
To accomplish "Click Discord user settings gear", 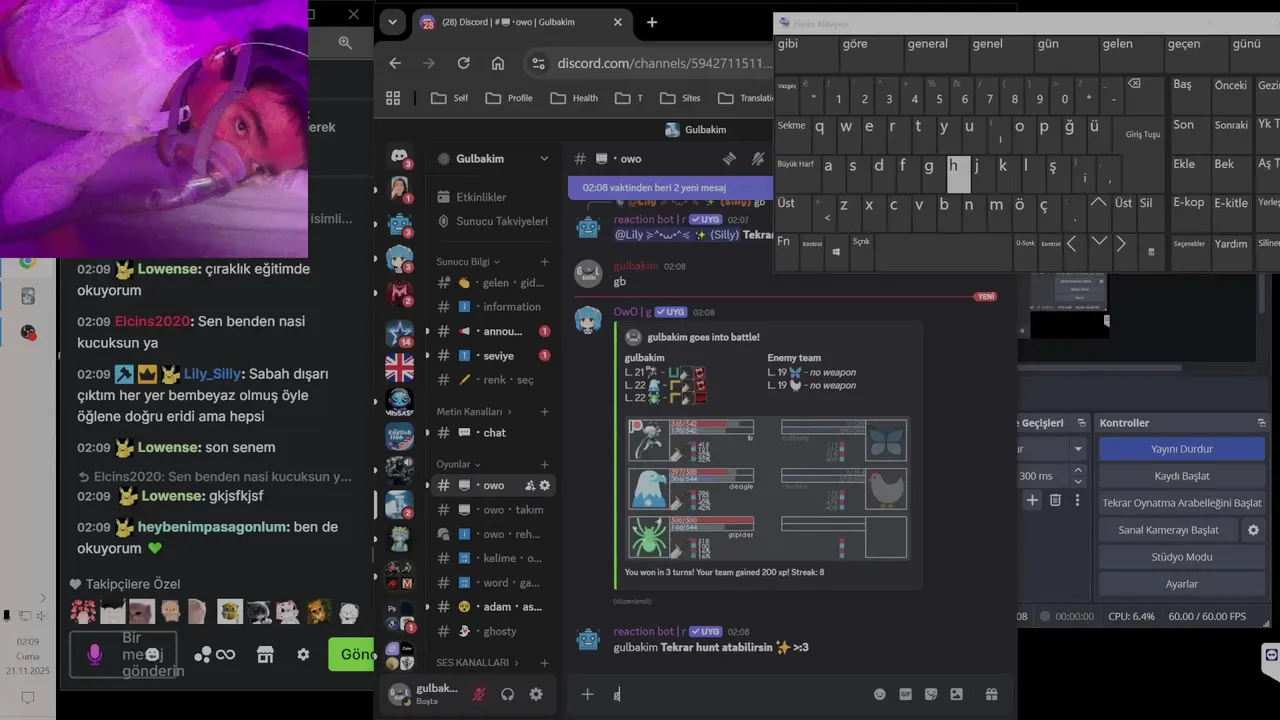I will [536, 694].
